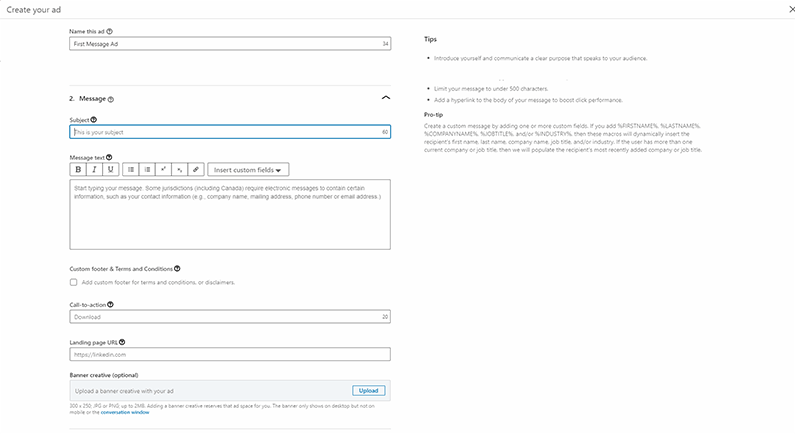
Task: Click the Landing page URL field
Action: [x=230, y=354]
